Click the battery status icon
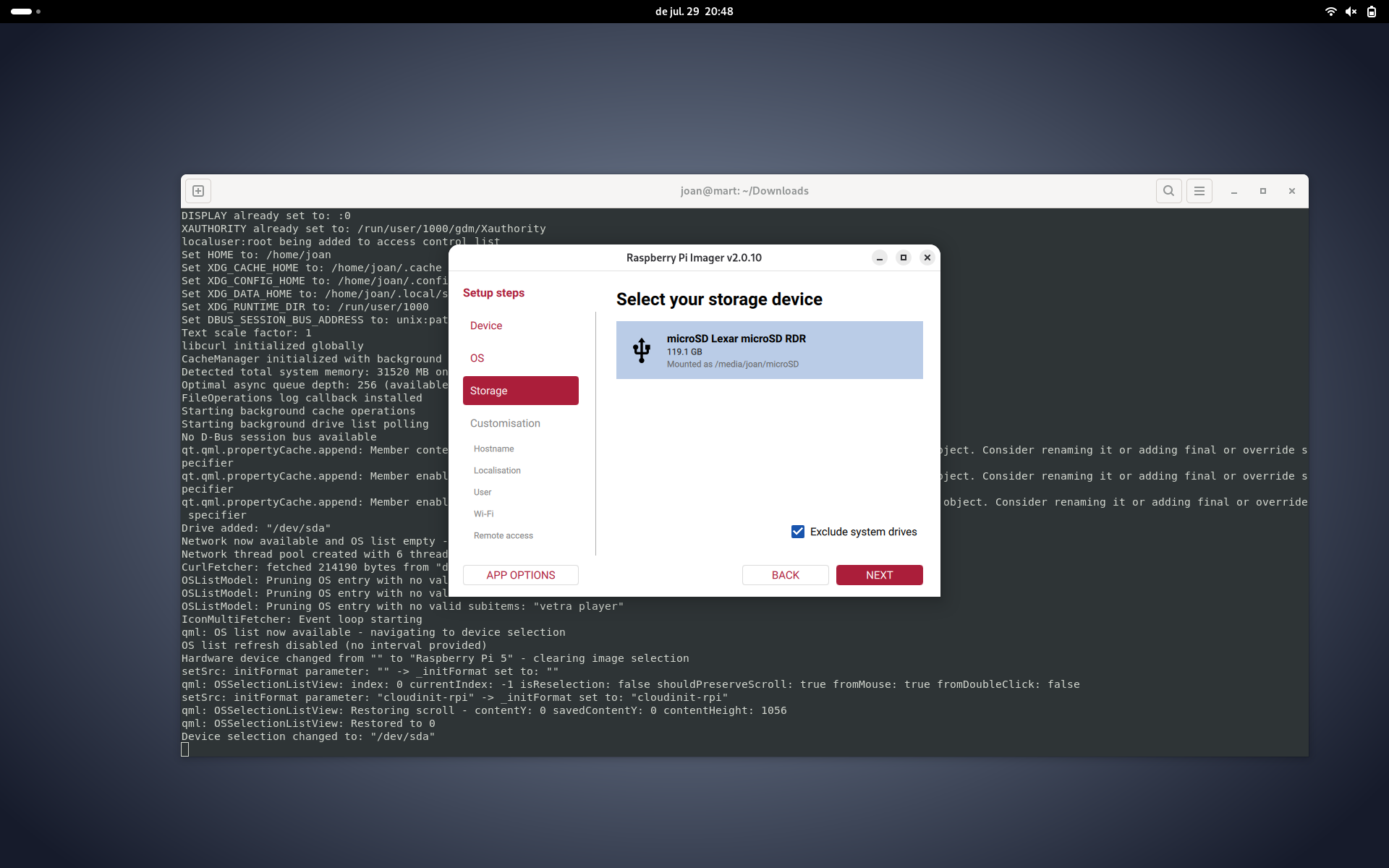The width and height of the screenshot is (1389, 868). coord(1372,12)
